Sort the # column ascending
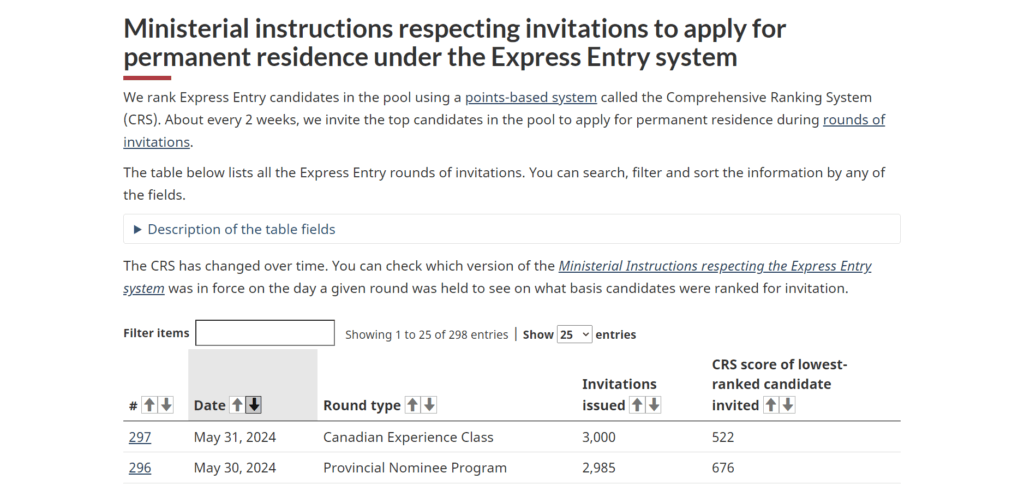 pyautogui.click(x=149, y=405)
